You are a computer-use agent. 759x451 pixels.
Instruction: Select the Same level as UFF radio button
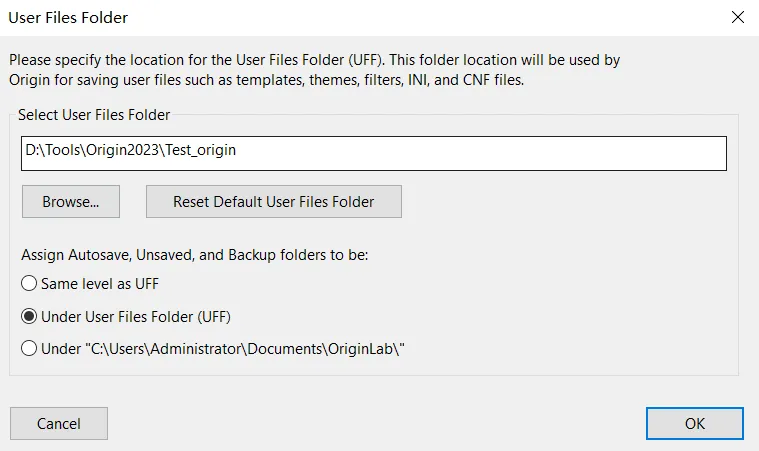(x=29, y=284)
